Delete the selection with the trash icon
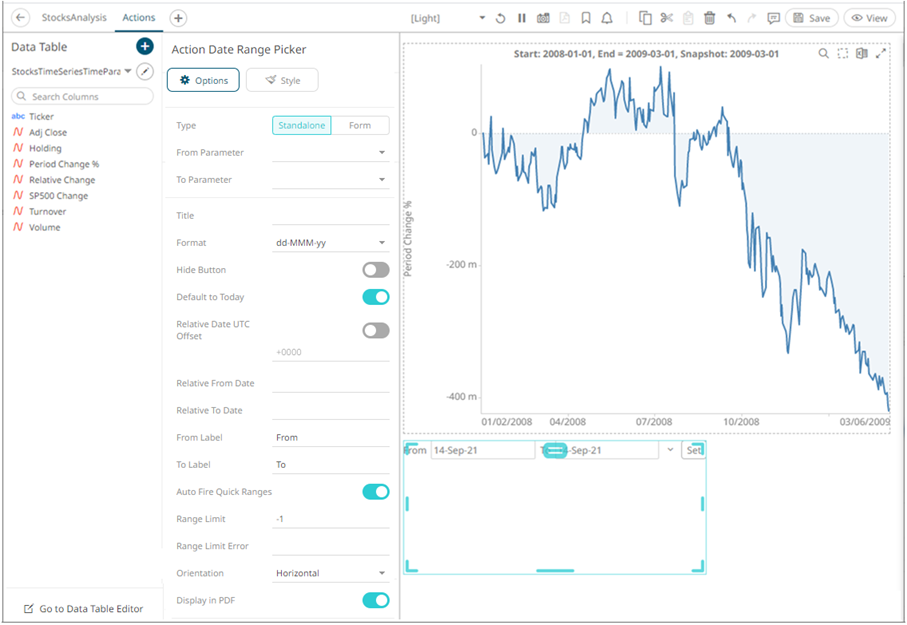 [x=709, y=18]
